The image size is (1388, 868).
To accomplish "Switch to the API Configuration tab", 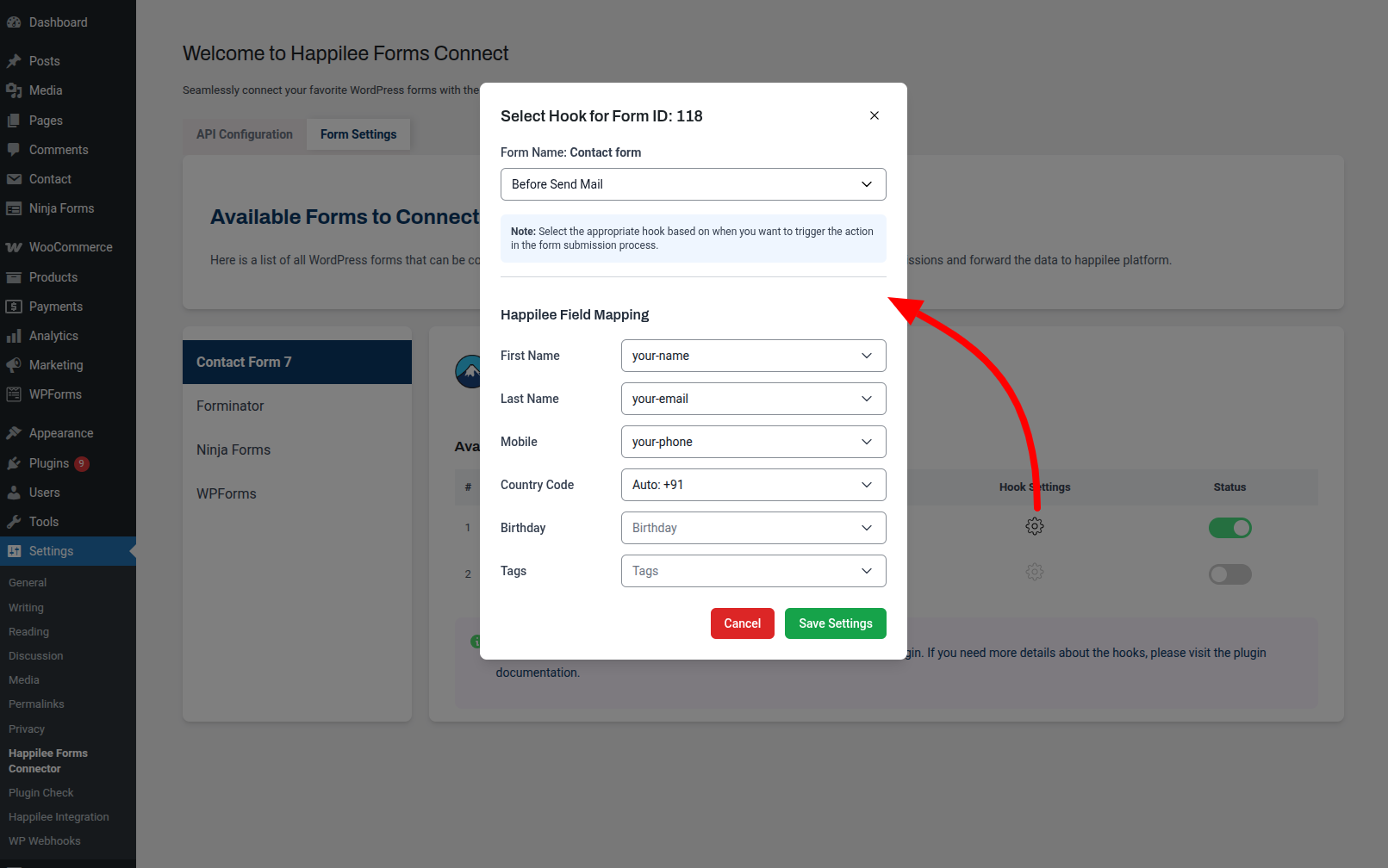I will click(244, 133).
